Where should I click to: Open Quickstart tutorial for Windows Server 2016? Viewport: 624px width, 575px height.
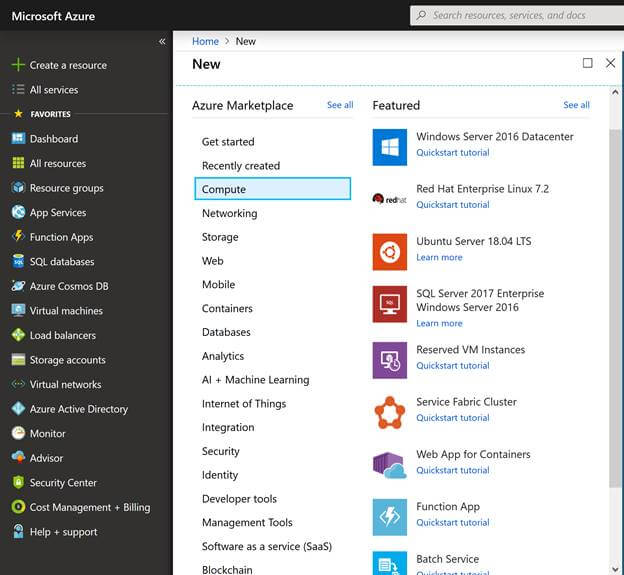tap(452, 152)
